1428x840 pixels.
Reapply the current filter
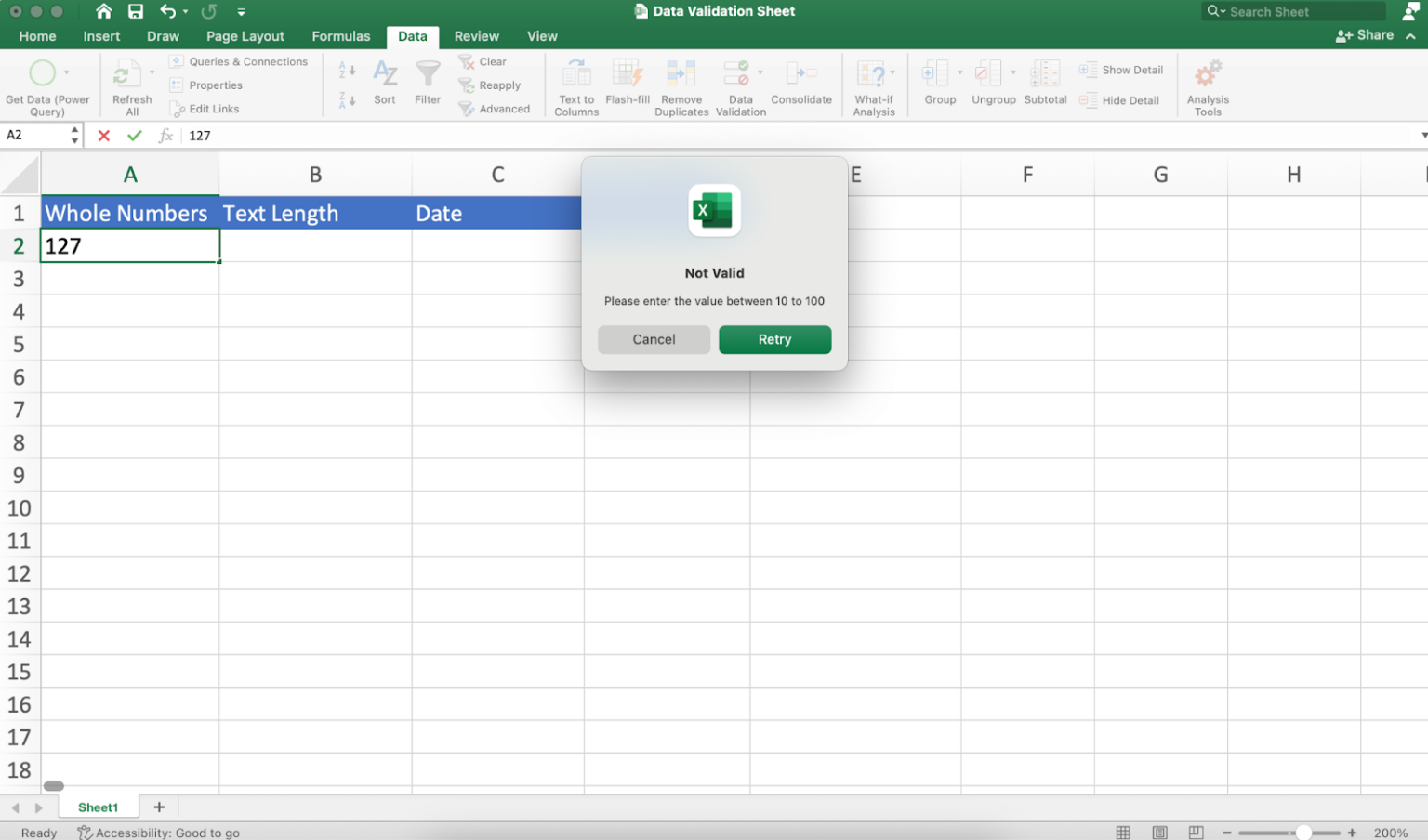tap(491, 85)
